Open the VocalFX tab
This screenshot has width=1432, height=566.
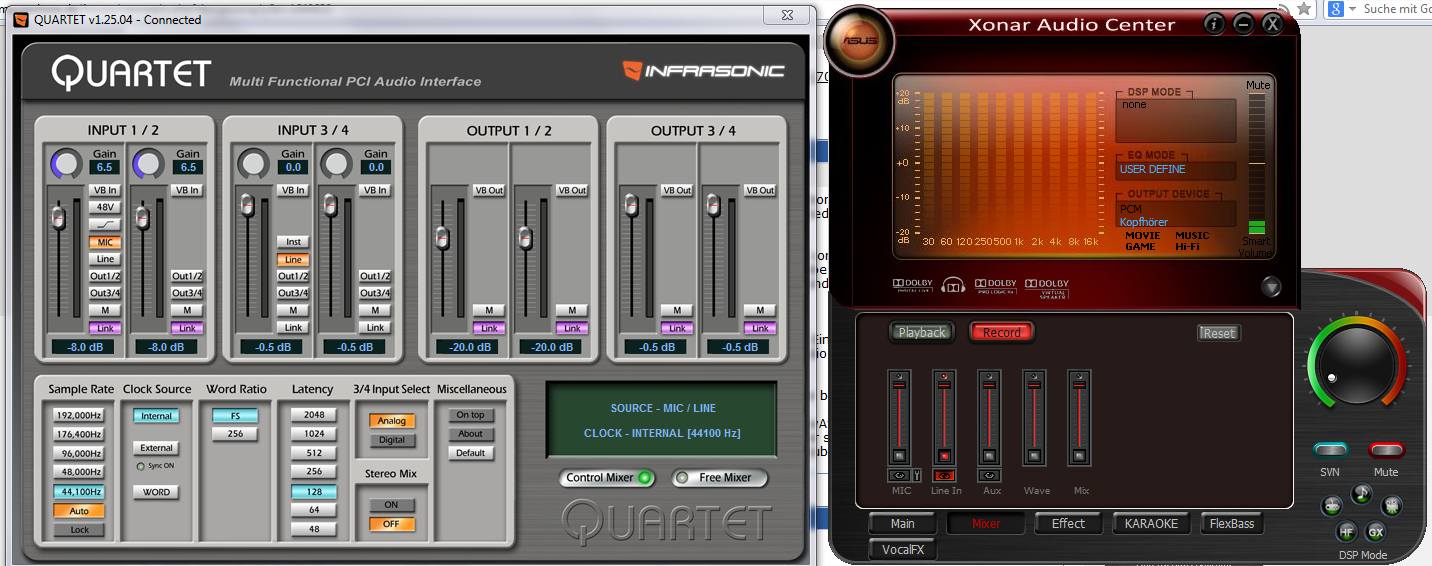click(903, 549)
